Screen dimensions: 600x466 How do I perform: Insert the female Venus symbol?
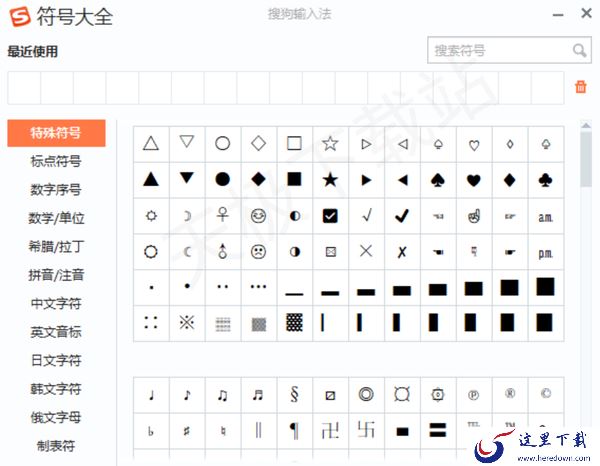(222, 215)
